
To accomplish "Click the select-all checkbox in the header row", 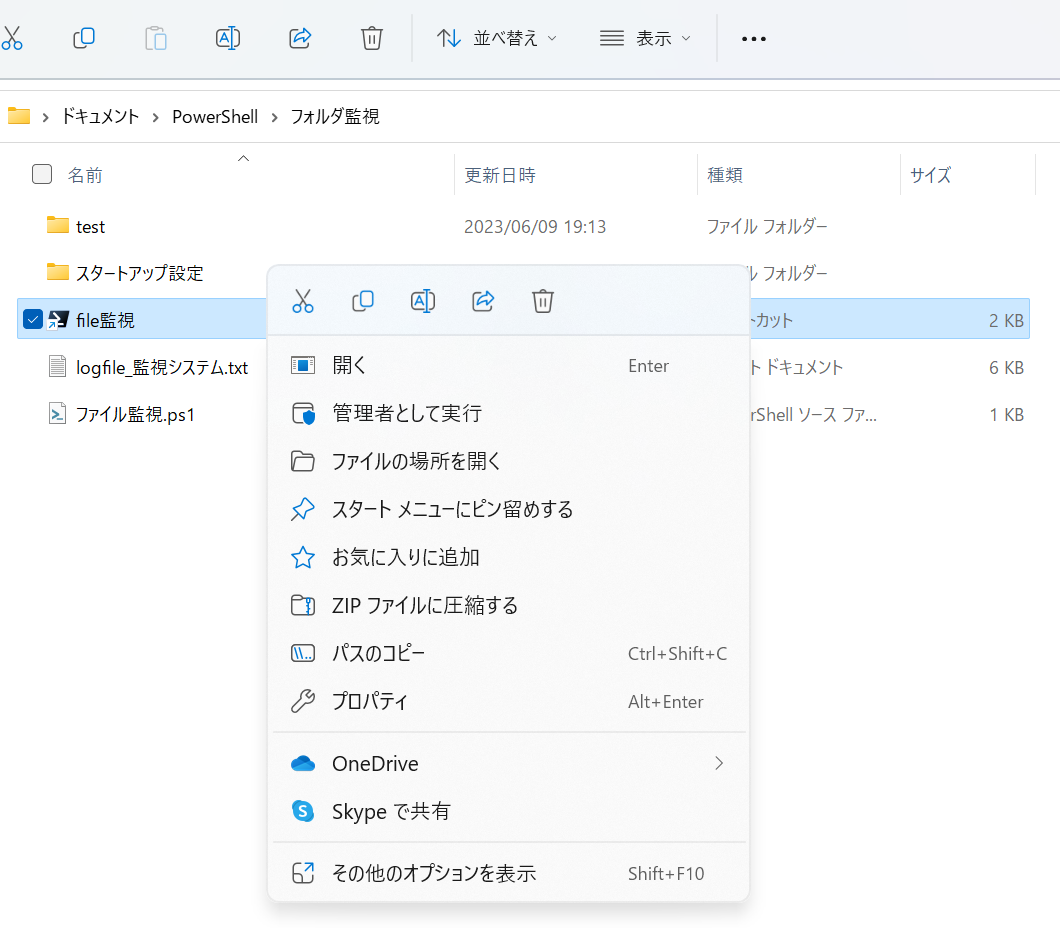I will click(42, 173).
